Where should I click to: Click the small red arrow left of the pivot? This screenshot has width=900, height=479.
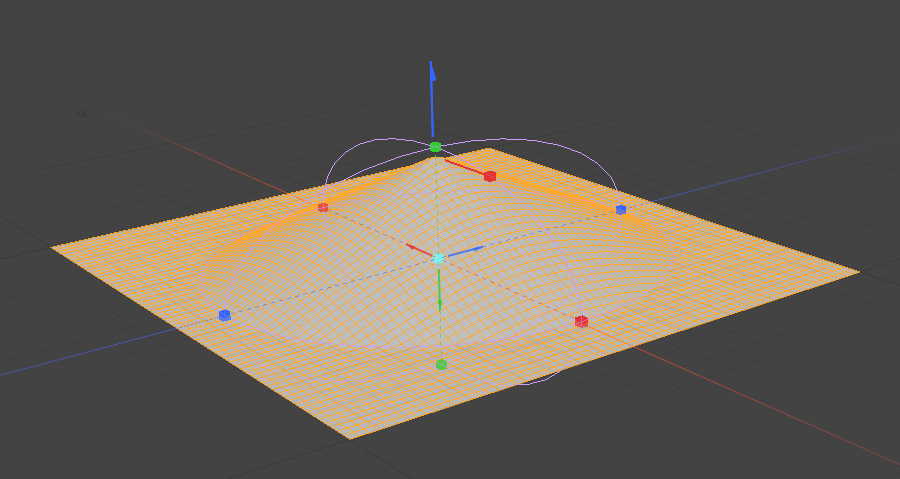pos(412,247)
